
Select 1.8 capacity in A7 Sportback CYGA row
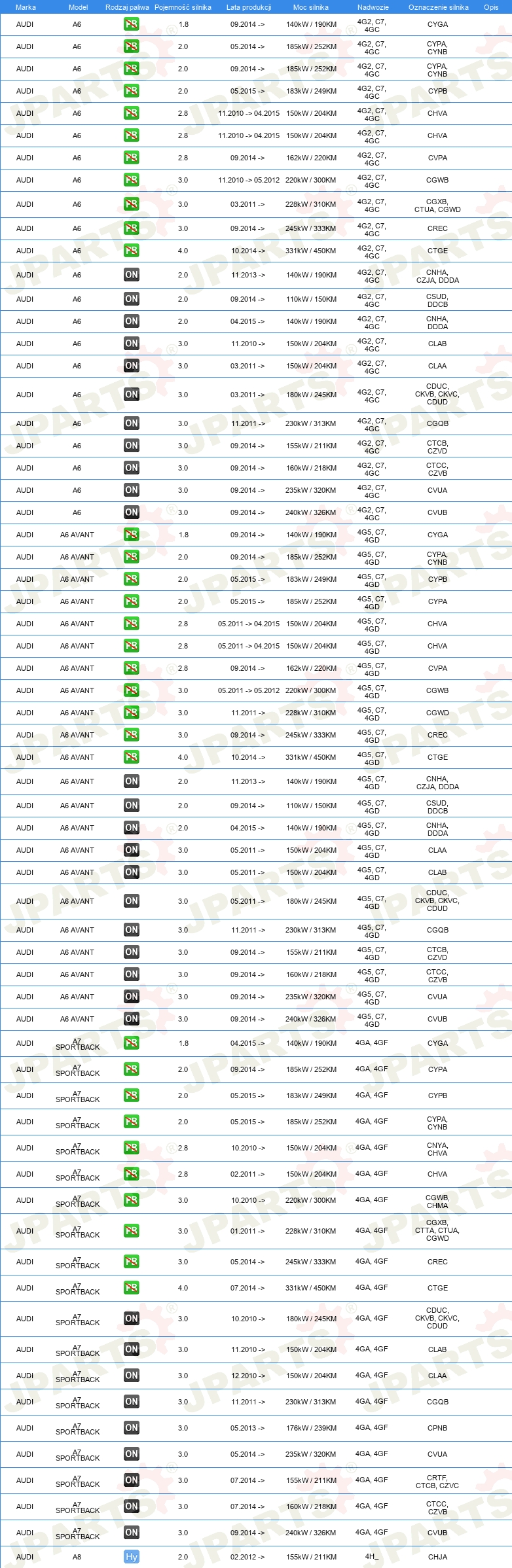click(x=183, y=1043)
